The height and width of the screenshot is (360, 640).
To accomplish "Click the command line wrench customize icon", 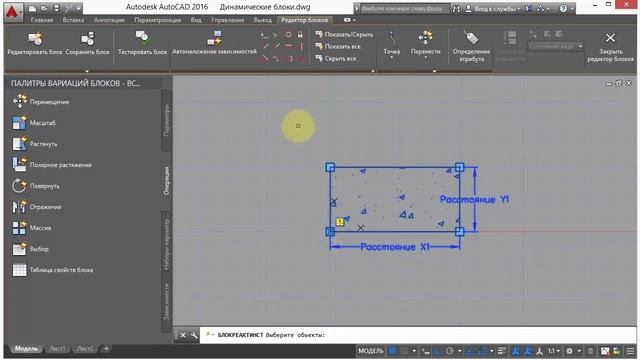I will tap(193, 335).
